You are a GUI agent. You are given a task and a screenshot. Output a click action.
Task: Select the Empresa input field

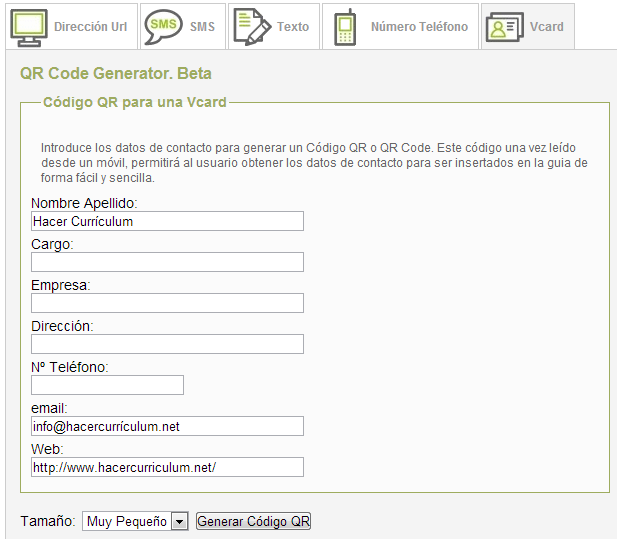pyautogui.click(x=167, y=303)
